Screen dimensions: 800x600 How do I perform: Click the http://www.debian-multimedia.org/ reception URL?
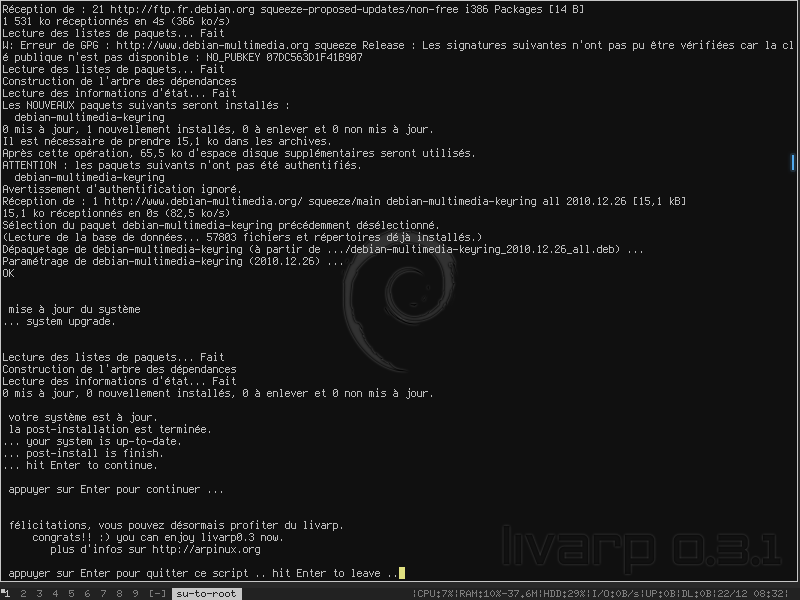tap(203, 202)
